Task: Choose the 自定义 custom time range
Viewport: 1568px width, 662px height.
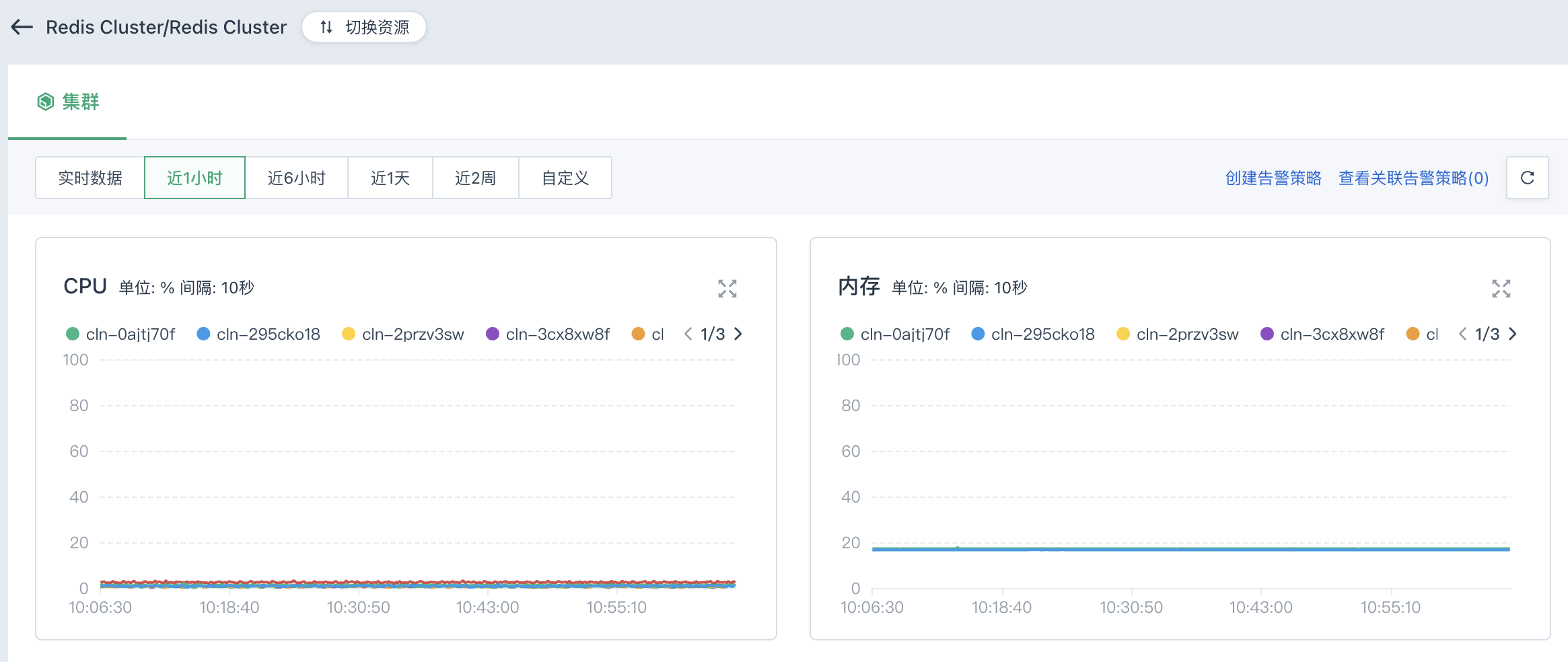Action: click(x=565, y=178)
